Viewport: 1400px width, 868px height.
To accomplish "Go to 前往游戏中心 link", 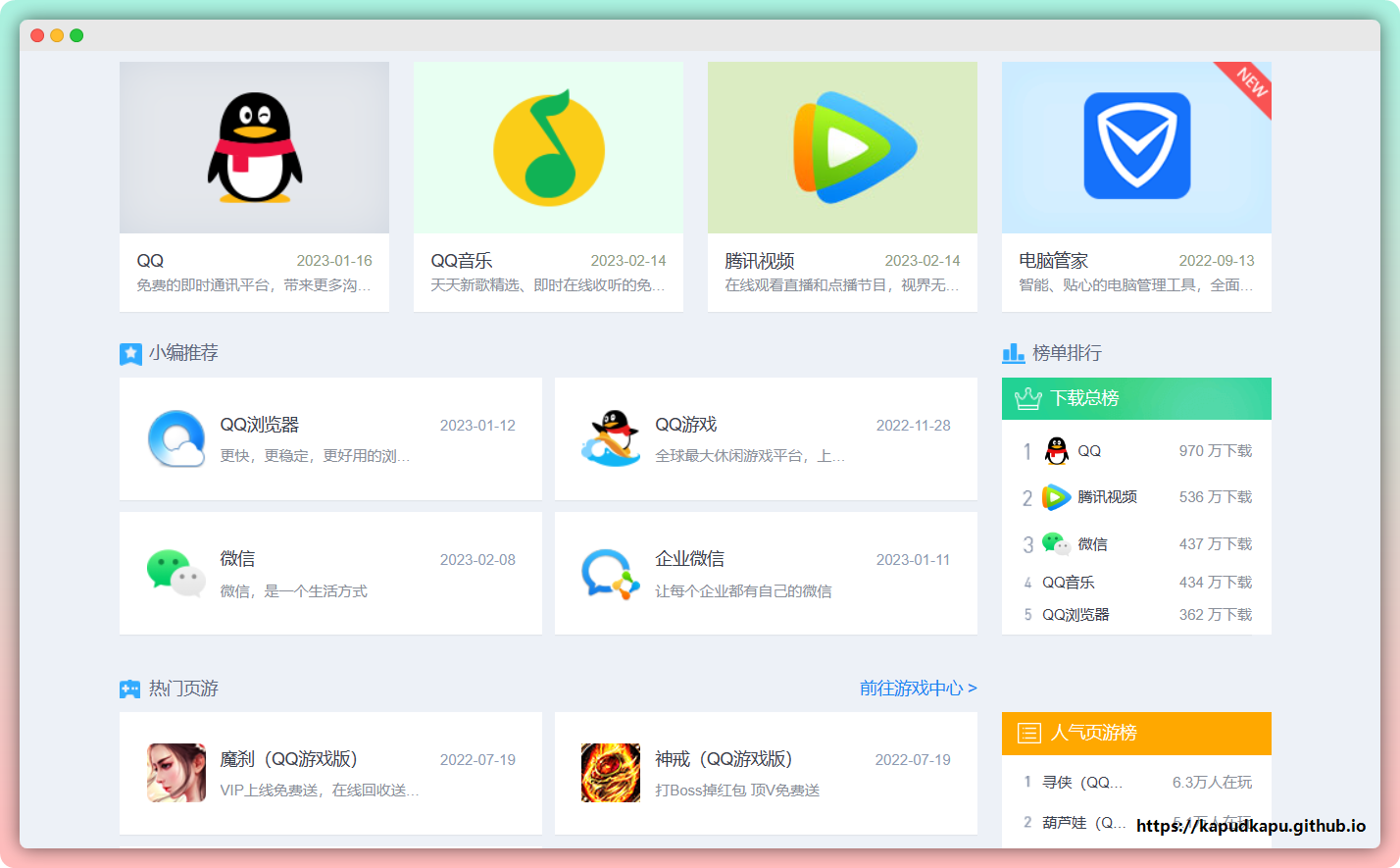I will pos(918,689).
